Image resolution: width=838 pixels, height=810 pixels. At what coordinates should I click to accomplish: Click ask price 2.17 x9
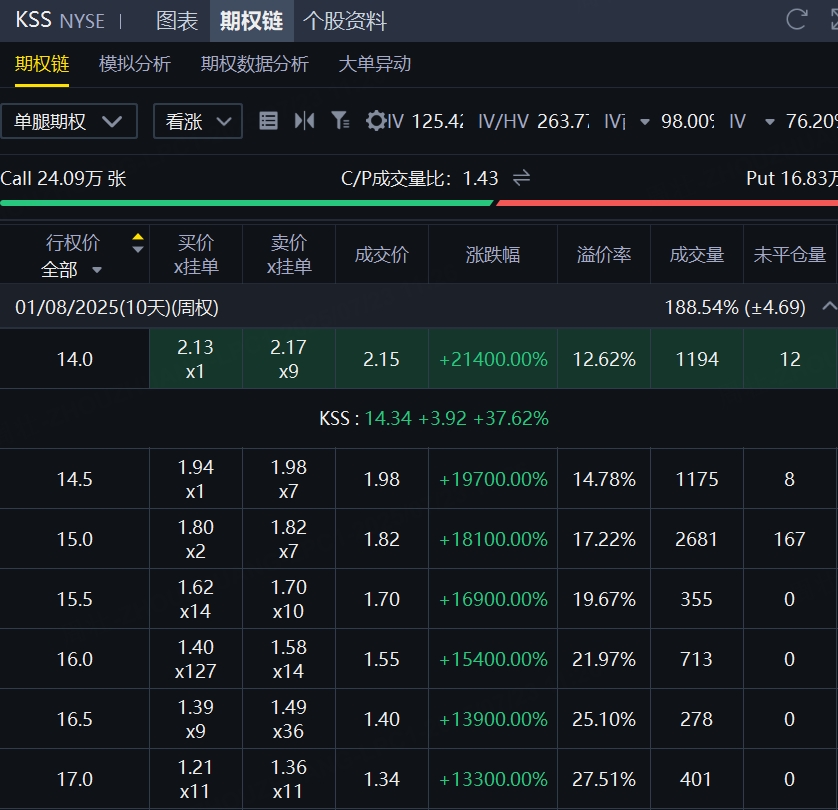click(x=289, y=359)
